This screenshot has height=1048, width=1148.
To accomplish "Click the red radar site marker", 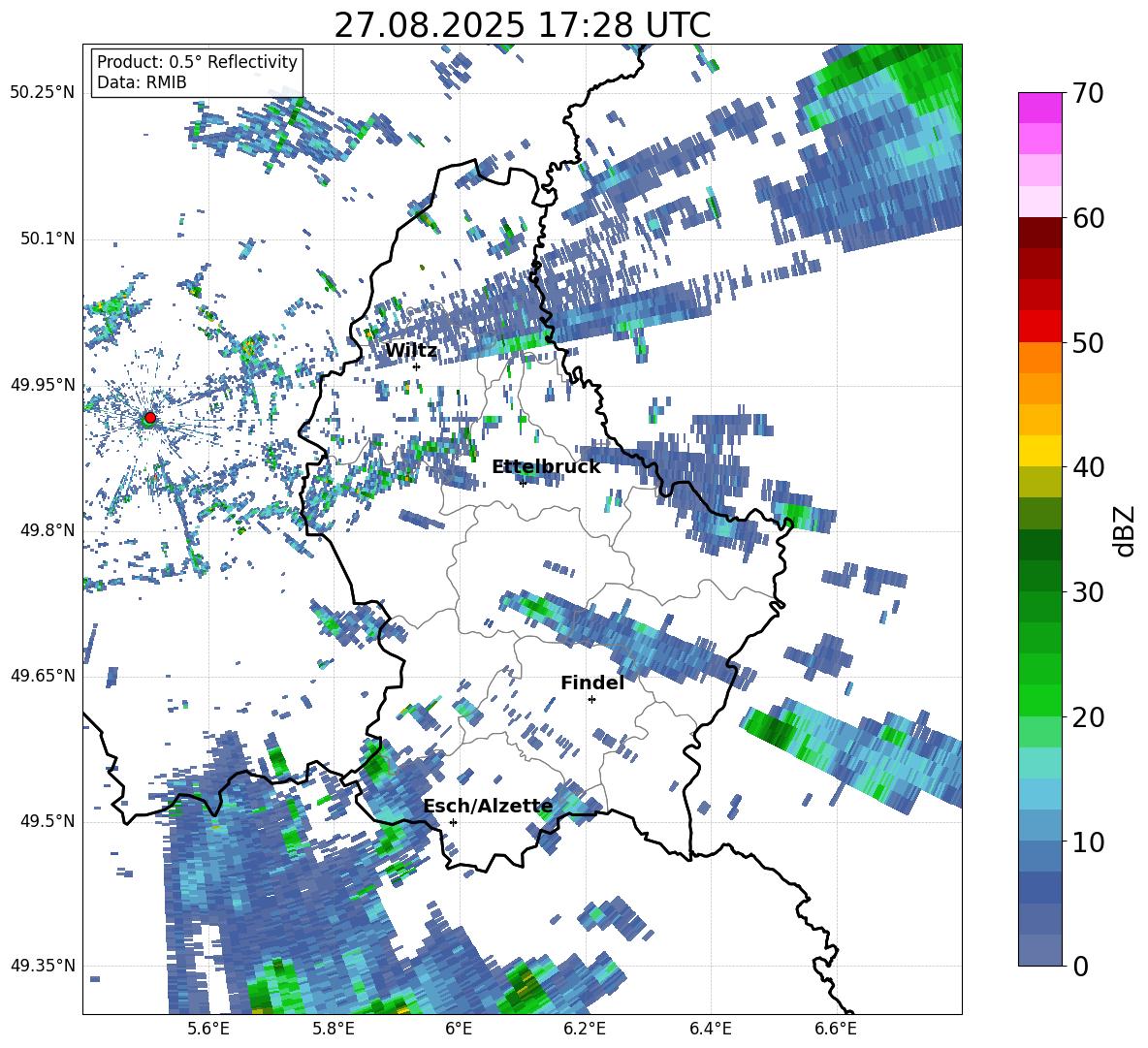I will click(150, 418).
